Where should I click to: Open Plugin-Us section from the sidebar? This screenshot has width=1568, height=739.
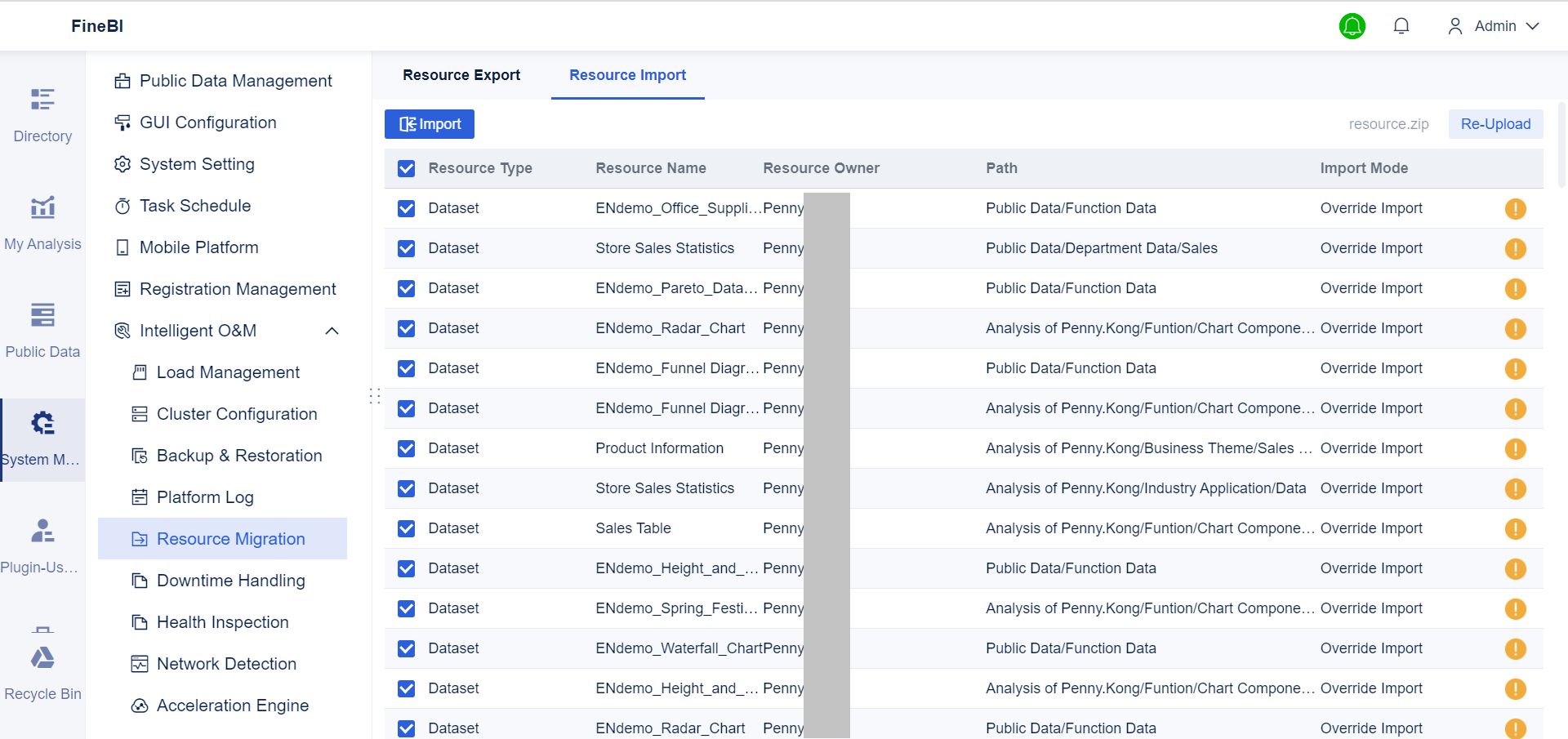pos(42,545)
